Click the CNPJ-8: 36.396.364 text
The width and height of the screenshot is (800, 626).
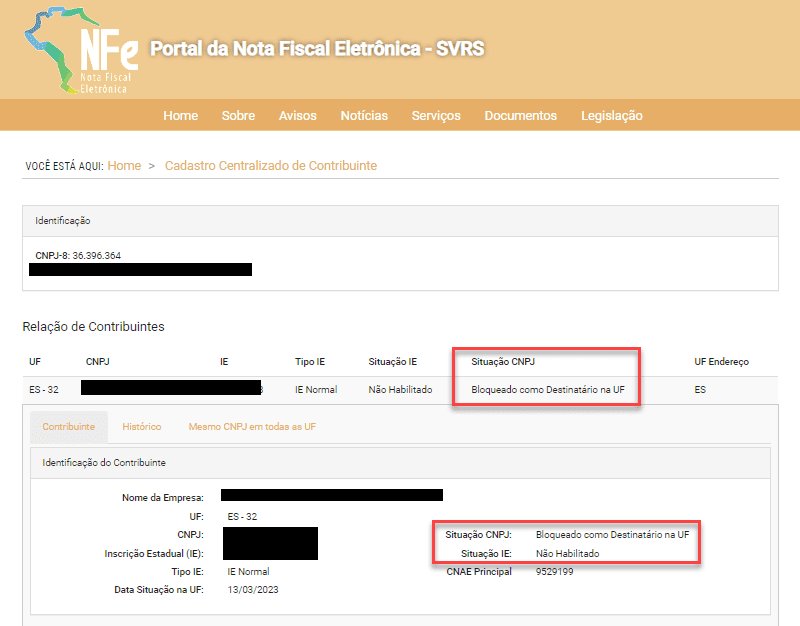[x=78, y=255]
